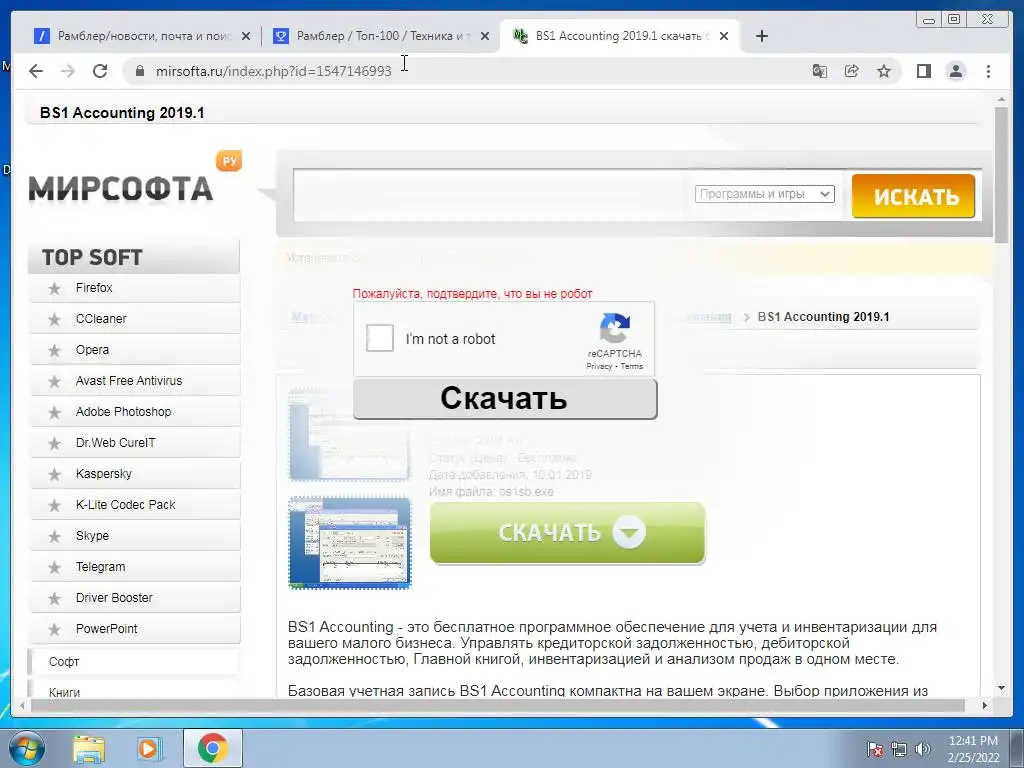
Task: Check the I'm not a robot box
Action: (x=379, y=338)
